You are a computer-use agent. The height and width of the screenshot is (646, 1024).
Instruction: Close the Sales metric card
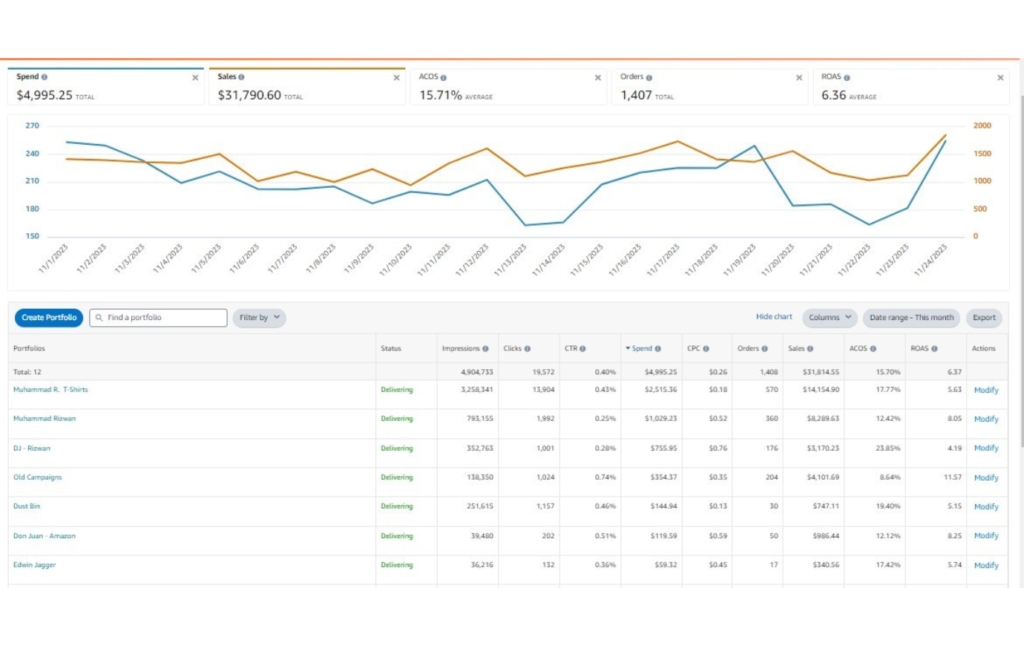click(396, 78)
